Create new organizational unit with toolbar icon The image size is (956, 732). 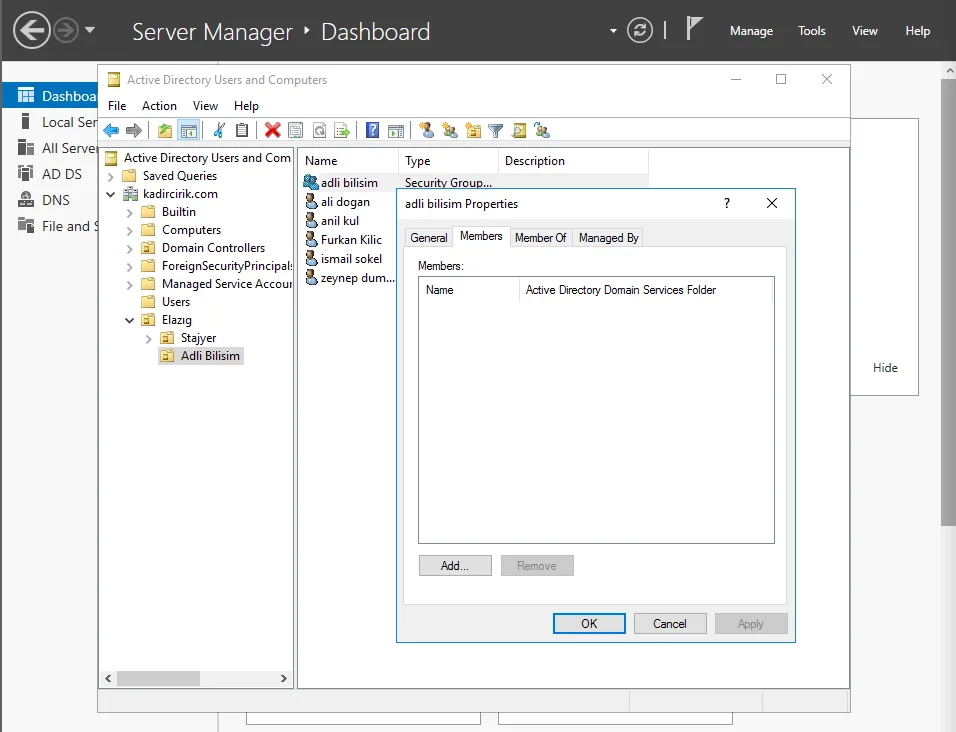click(x=473, y=130)
